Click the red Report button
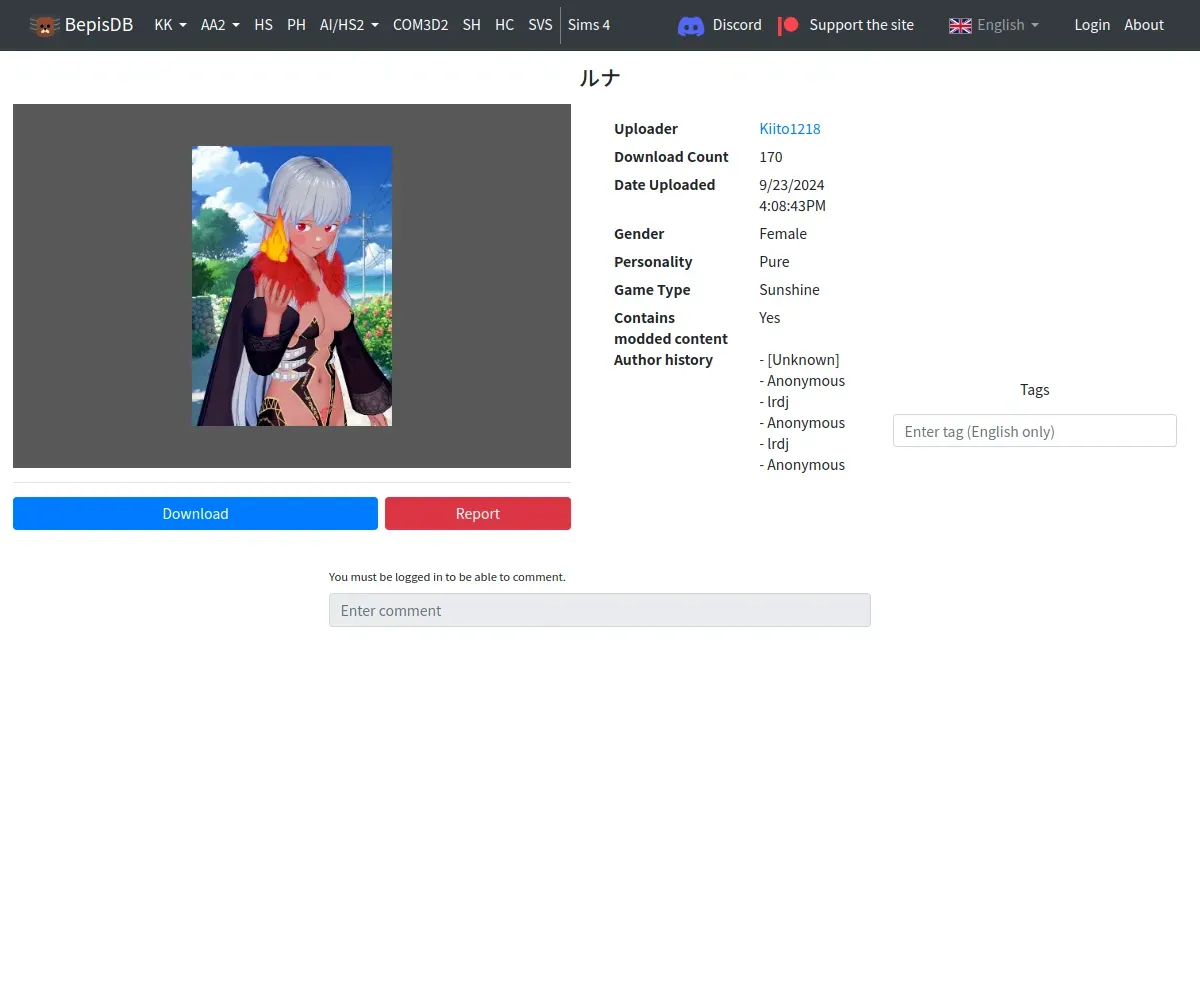Viewport: 1200px width, 1000px height. click(x=478, y=513)
